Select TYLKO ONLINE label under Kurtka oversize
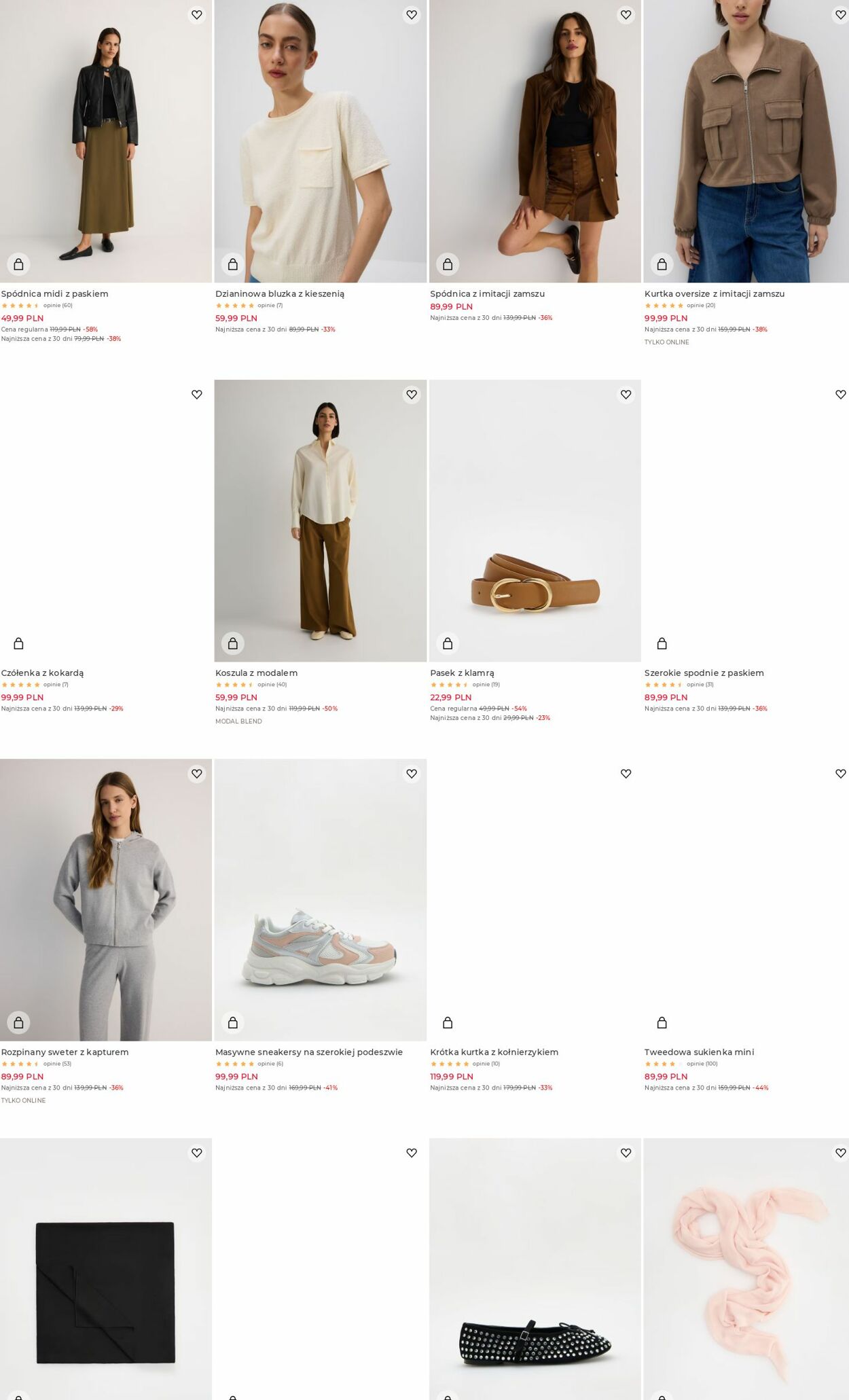The width and height of the screenshot is (849, 1400). pyautogui.click(x=667, y=342)
